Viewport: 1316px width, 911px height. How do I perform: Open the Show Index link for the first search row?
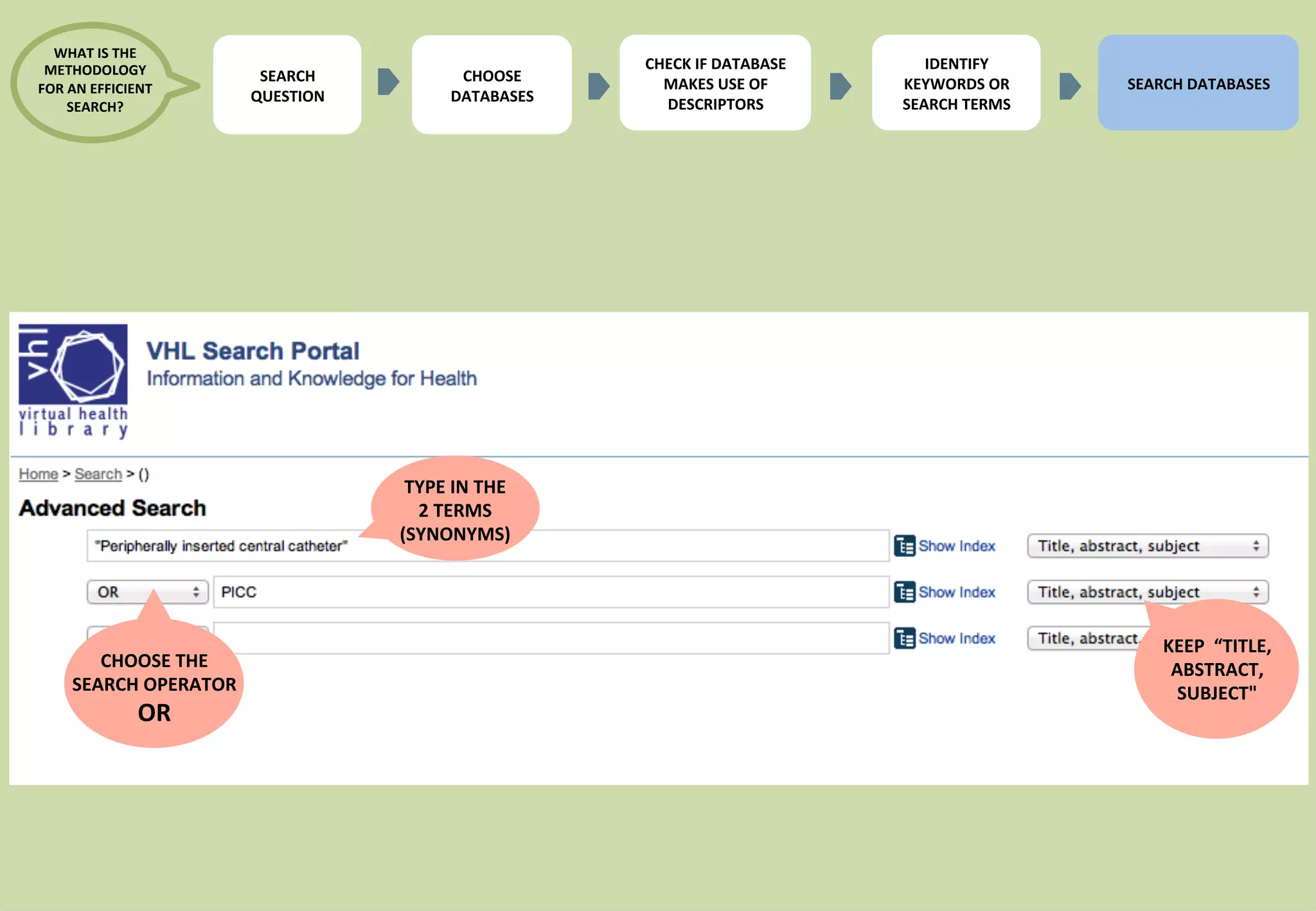[x=957, y=546]
